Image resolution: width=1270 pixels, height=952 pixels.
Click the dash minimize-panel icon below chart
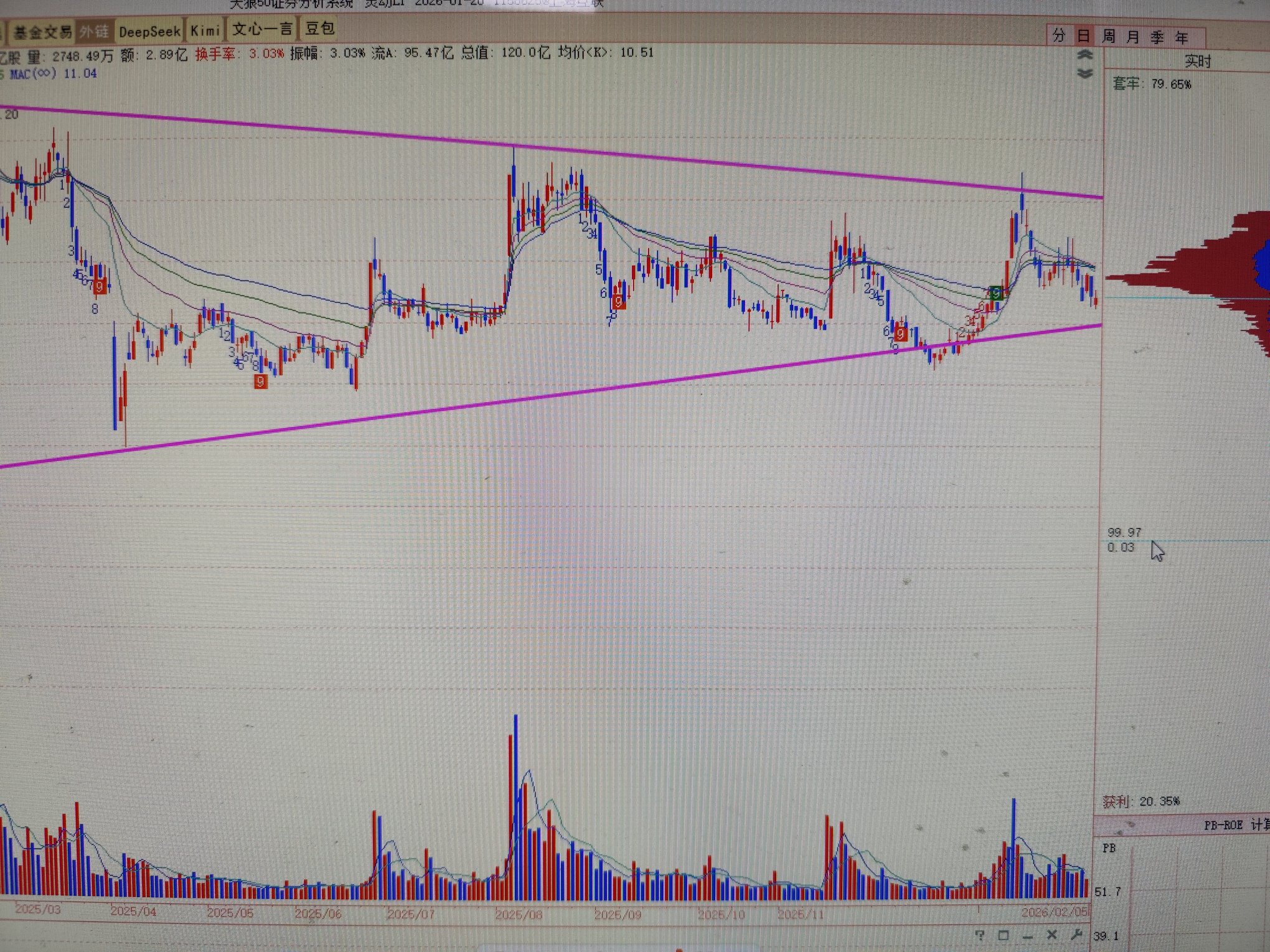tap(1027, 936)
